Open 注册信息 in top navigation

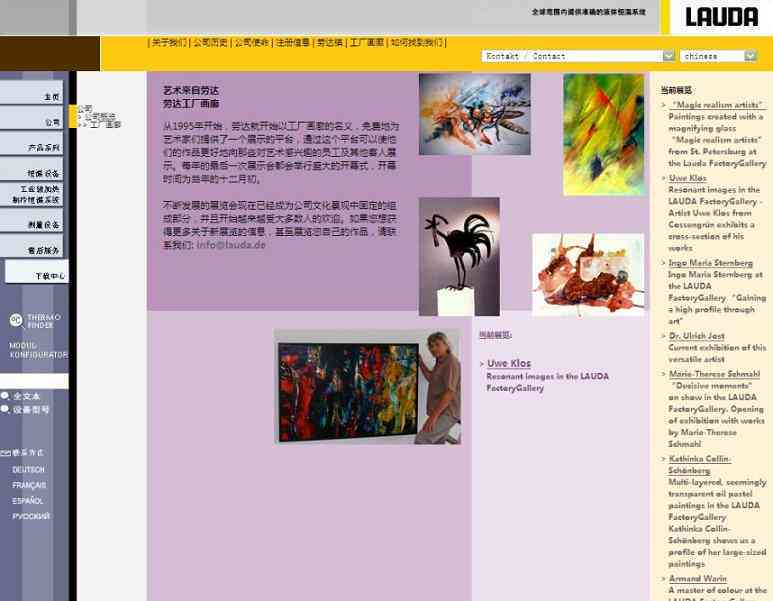click(292, 42)
